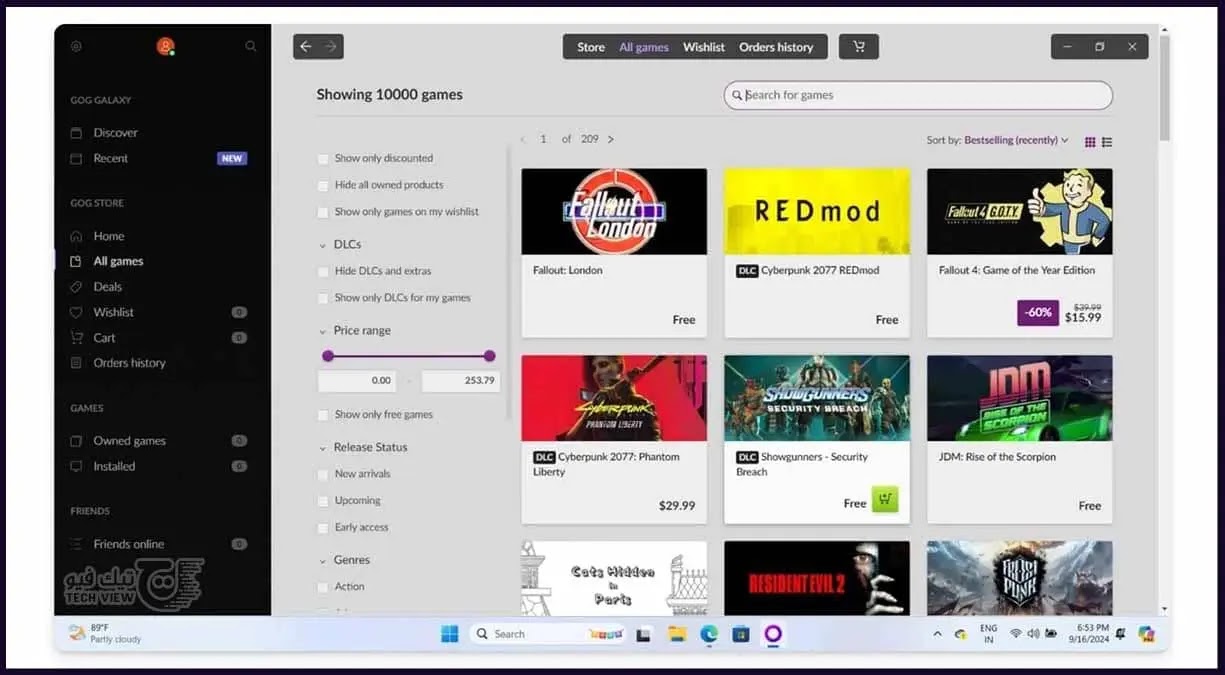1225x675 pixels.
Task: Open the shopping cart button in top bar
Action: tap(859, 46)
